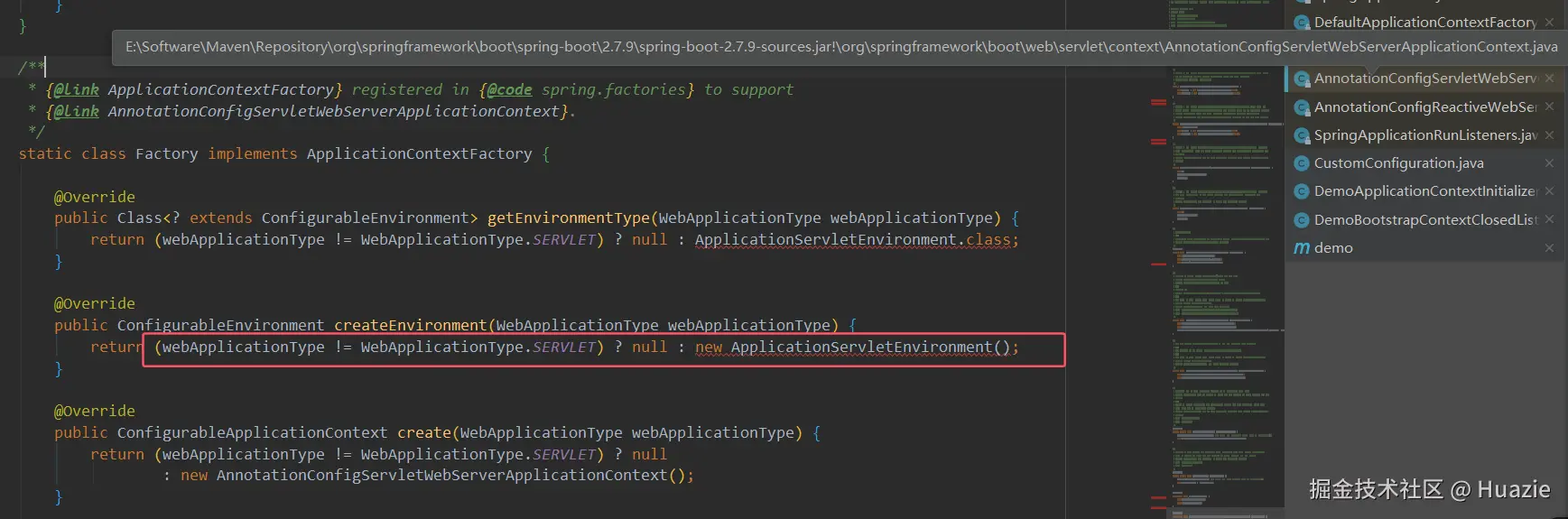
Task: Click SERVLET constant in getEnvironmentType body
Action: pos(564,239)
